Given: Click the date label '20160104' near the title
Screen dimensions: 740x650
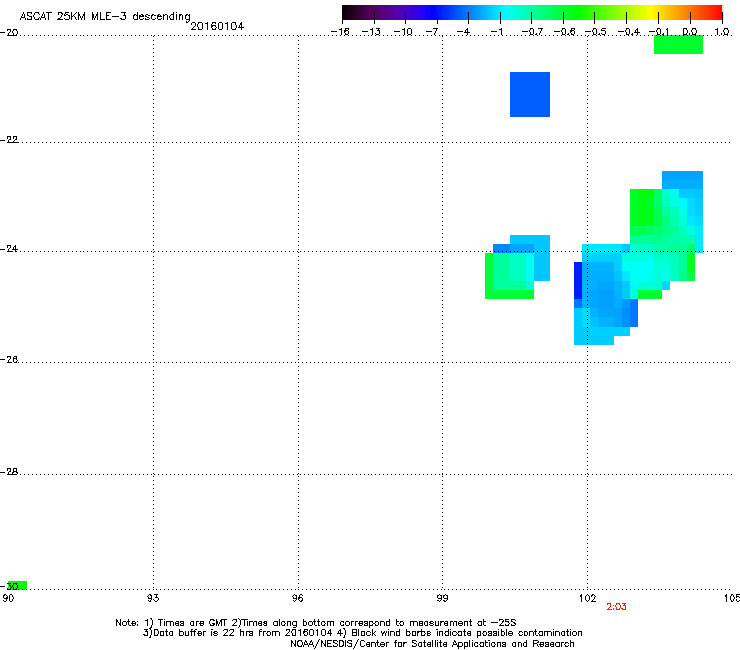Looking at the screenshot, I should click(217, 26).
